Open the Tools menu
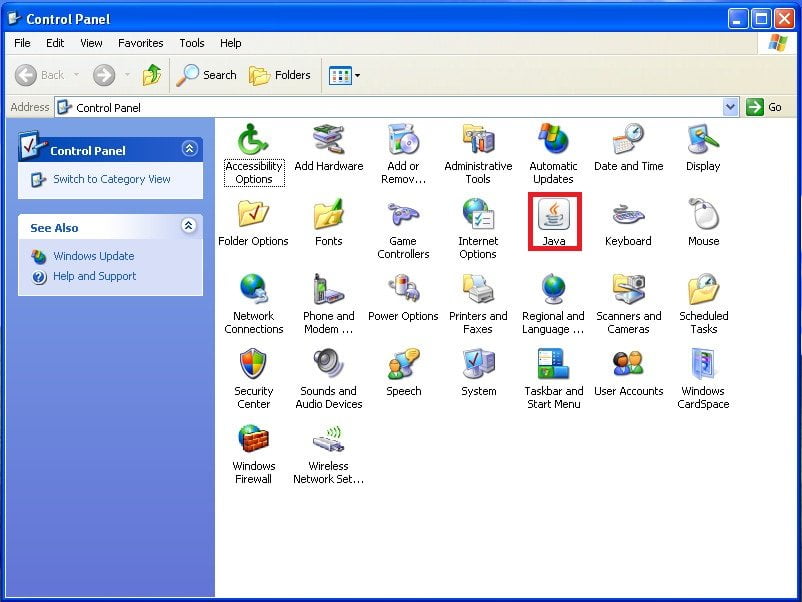Image resolution: width=802 pixels, height=602 pixels. [x=192, y=43]
